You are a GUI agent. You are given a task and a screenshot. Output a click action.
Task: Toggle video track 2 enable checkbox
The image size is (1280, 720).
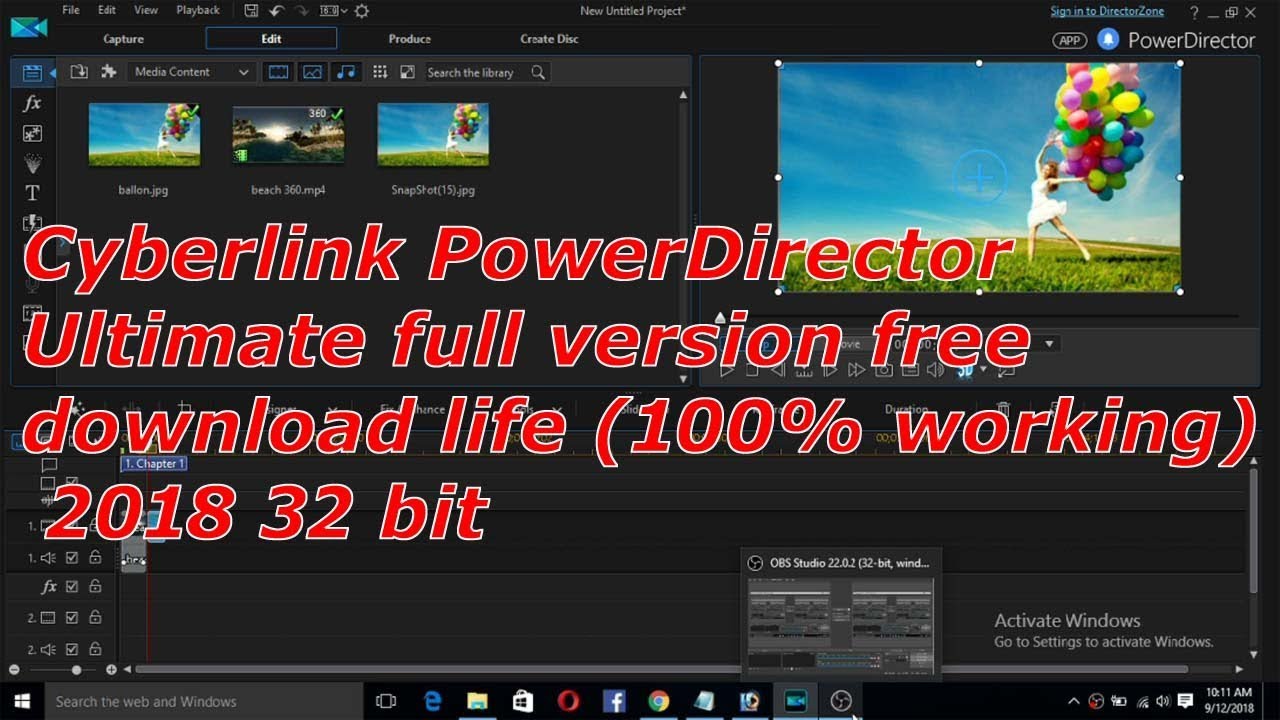(72, 618)
